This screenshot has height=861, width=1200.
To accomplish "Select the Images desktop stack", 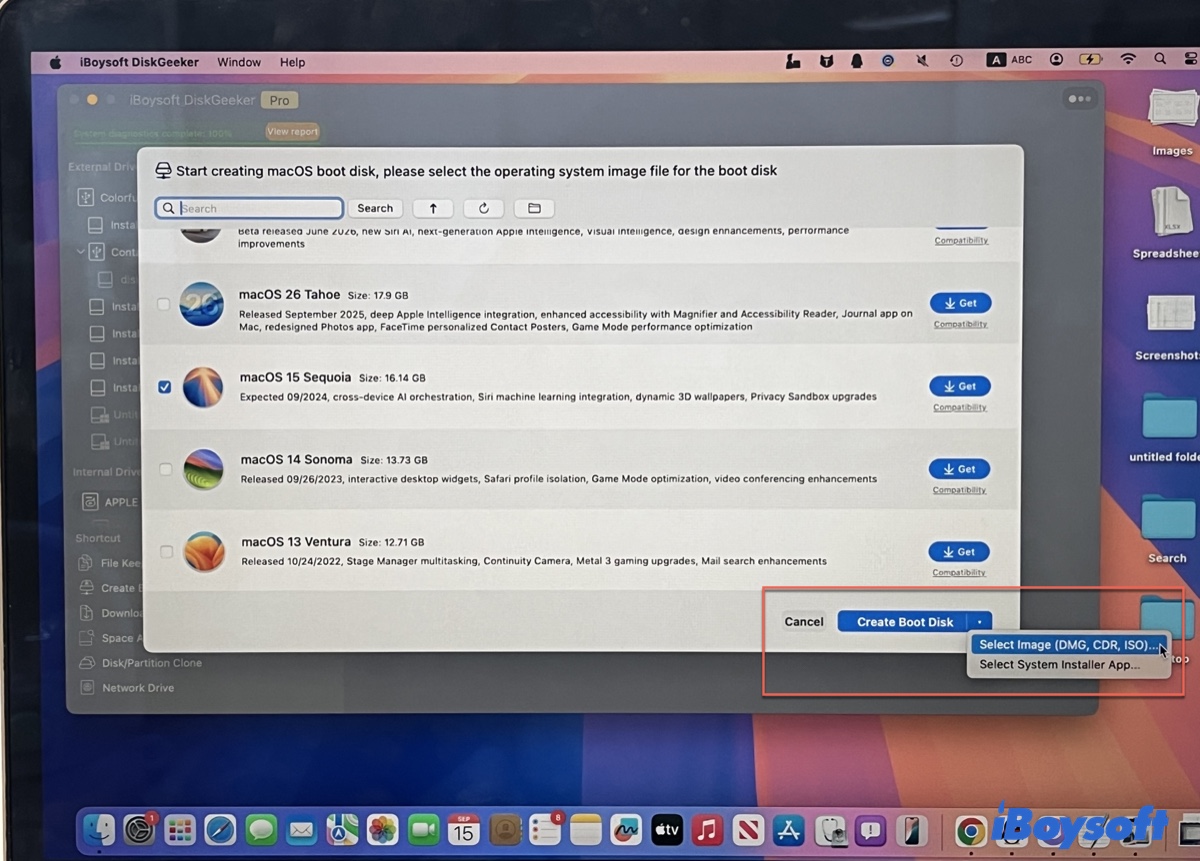I will [x=1172, y=123].
